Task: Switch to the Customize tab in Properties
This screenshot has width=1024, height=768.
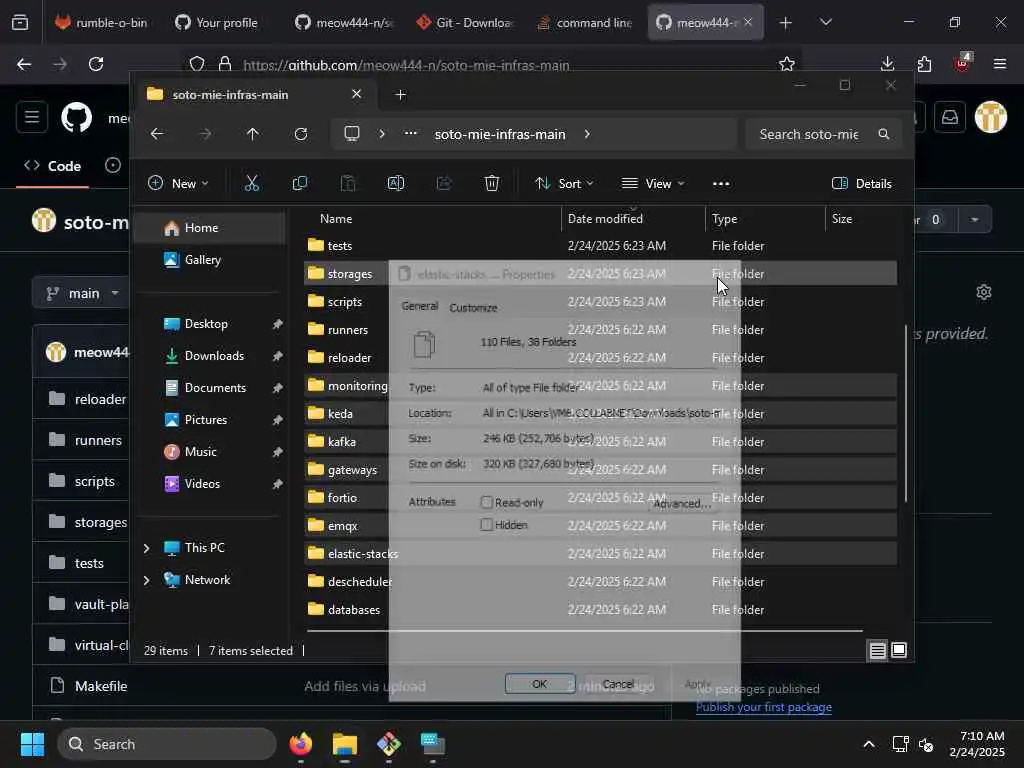Action: click(473, 308)
